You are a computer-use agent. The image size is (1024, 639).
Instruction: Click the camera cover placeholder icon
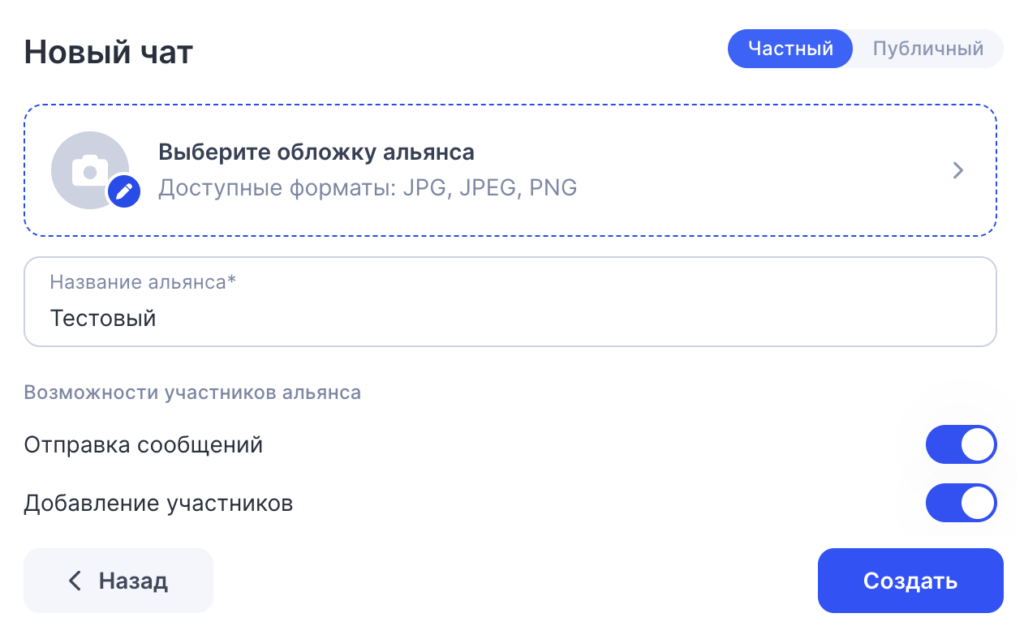coord(88,169)
